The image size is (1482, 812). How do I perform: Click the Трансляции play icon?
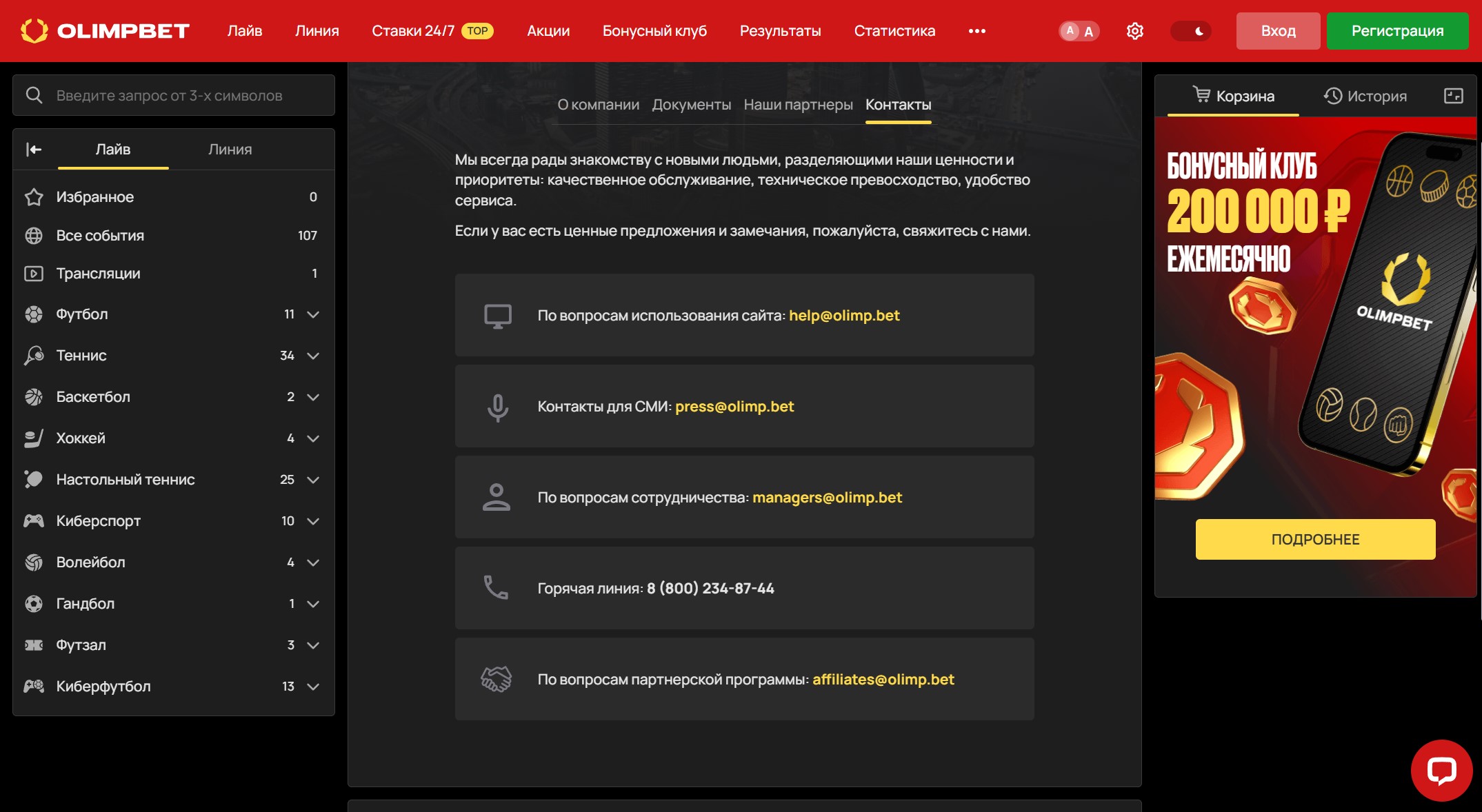[x=34, y=274]
